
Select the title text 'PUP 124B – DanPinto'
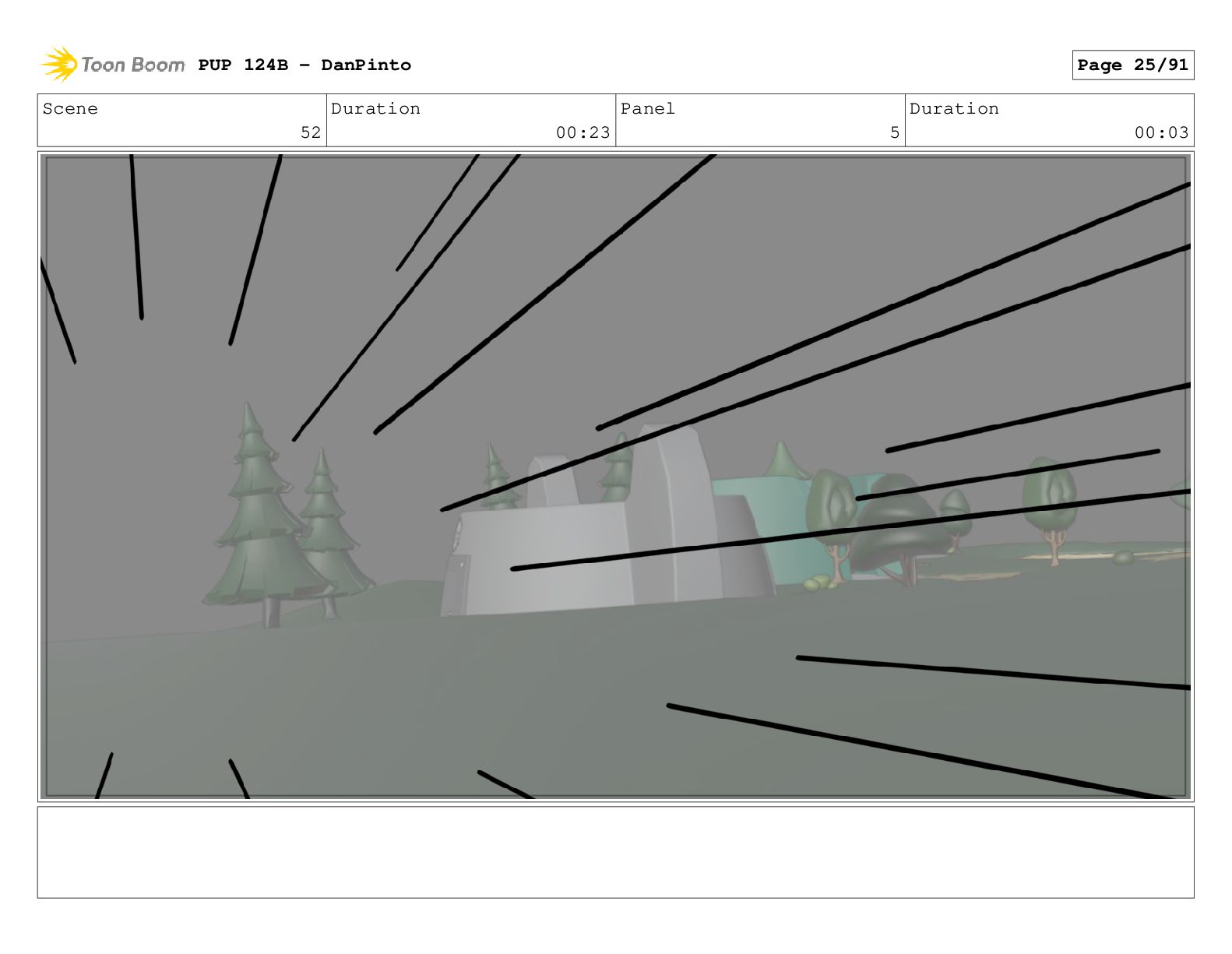click(304, 65)
